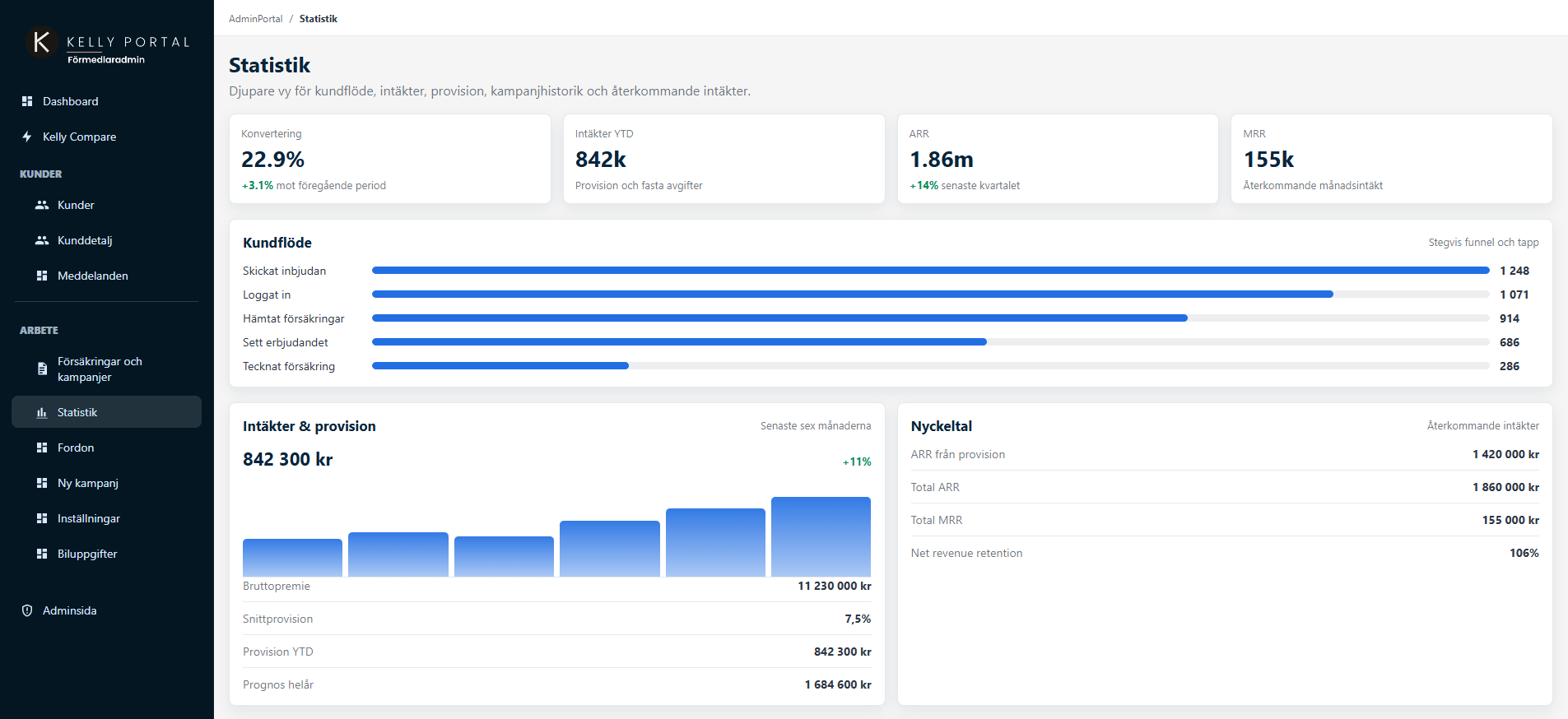Click the Kelly Portal K logo

[x=41, y=42]
